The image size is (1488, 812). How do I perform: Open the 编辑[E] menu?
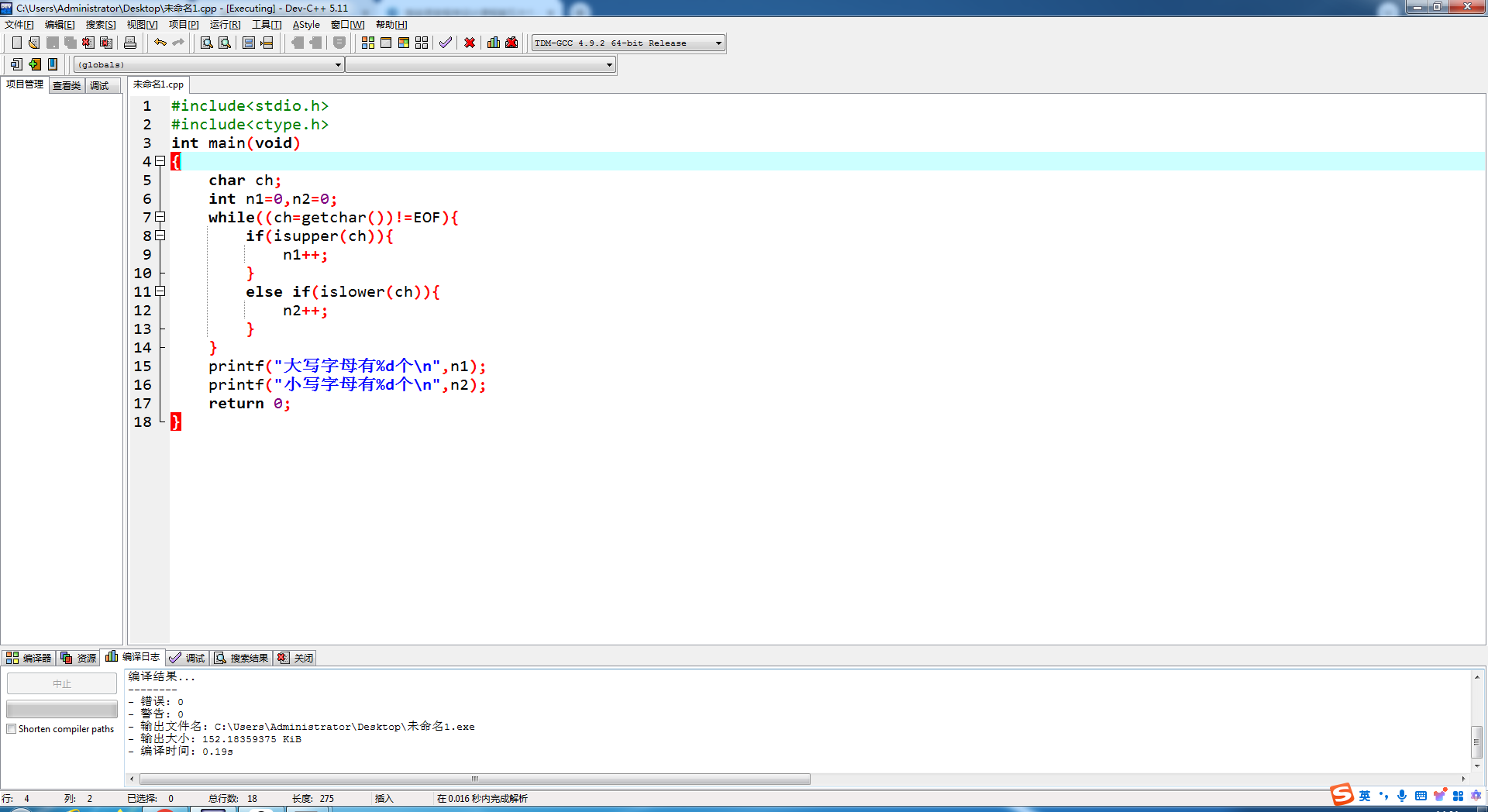click(x=60, y=25)
